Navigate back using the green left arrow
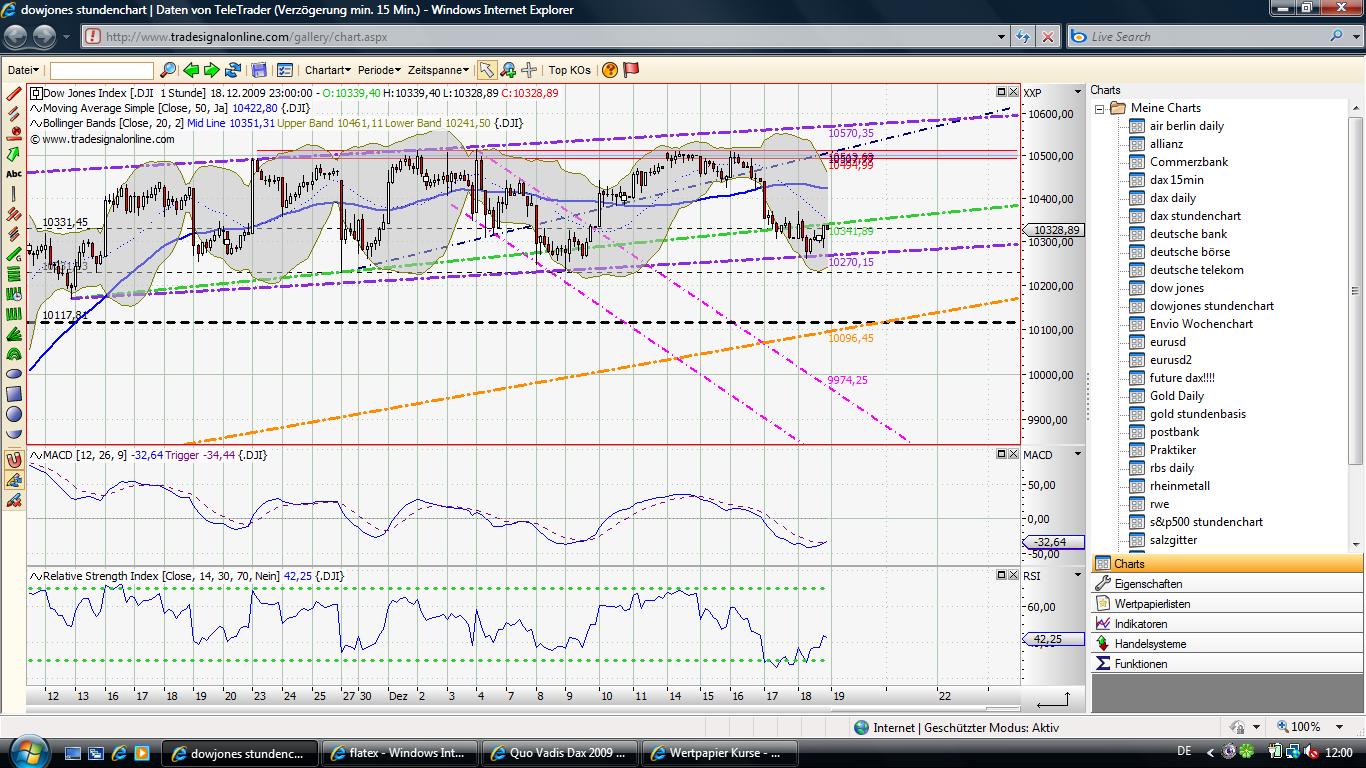 point(190,70)
